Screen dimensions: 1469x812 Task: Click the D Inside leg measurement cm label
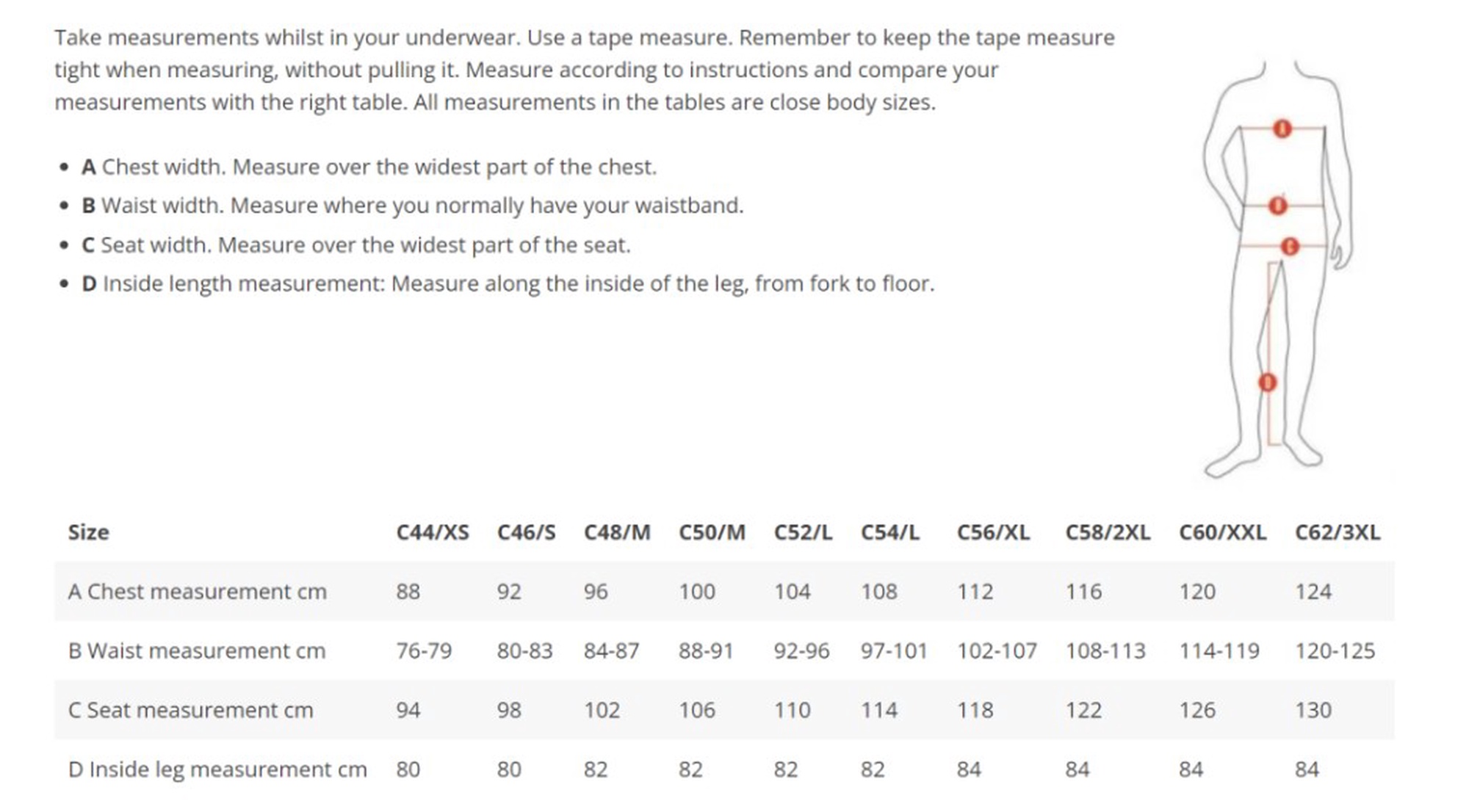coord(217,769)
